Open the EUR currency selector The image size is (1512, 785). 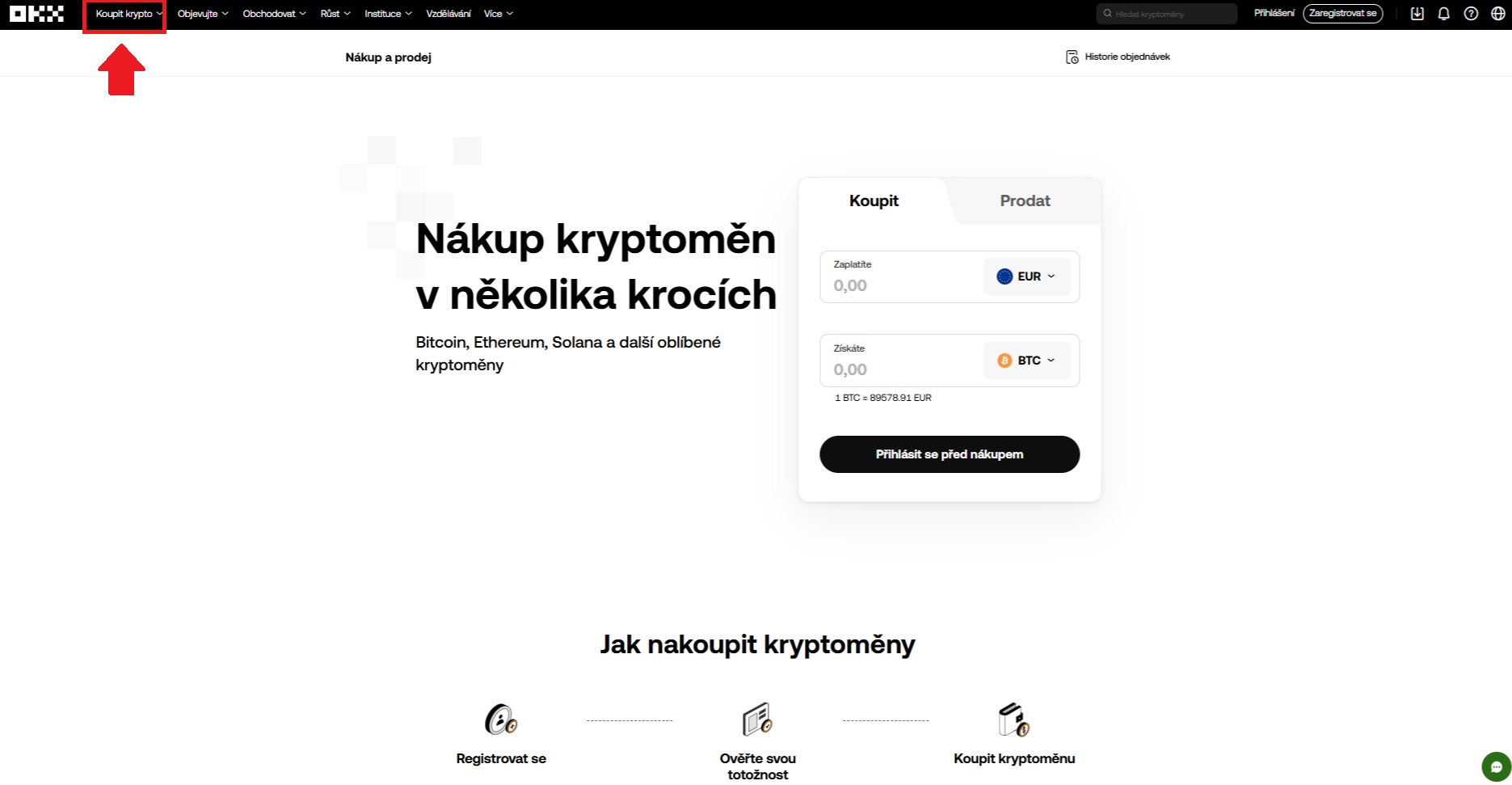click(1026, 276)
